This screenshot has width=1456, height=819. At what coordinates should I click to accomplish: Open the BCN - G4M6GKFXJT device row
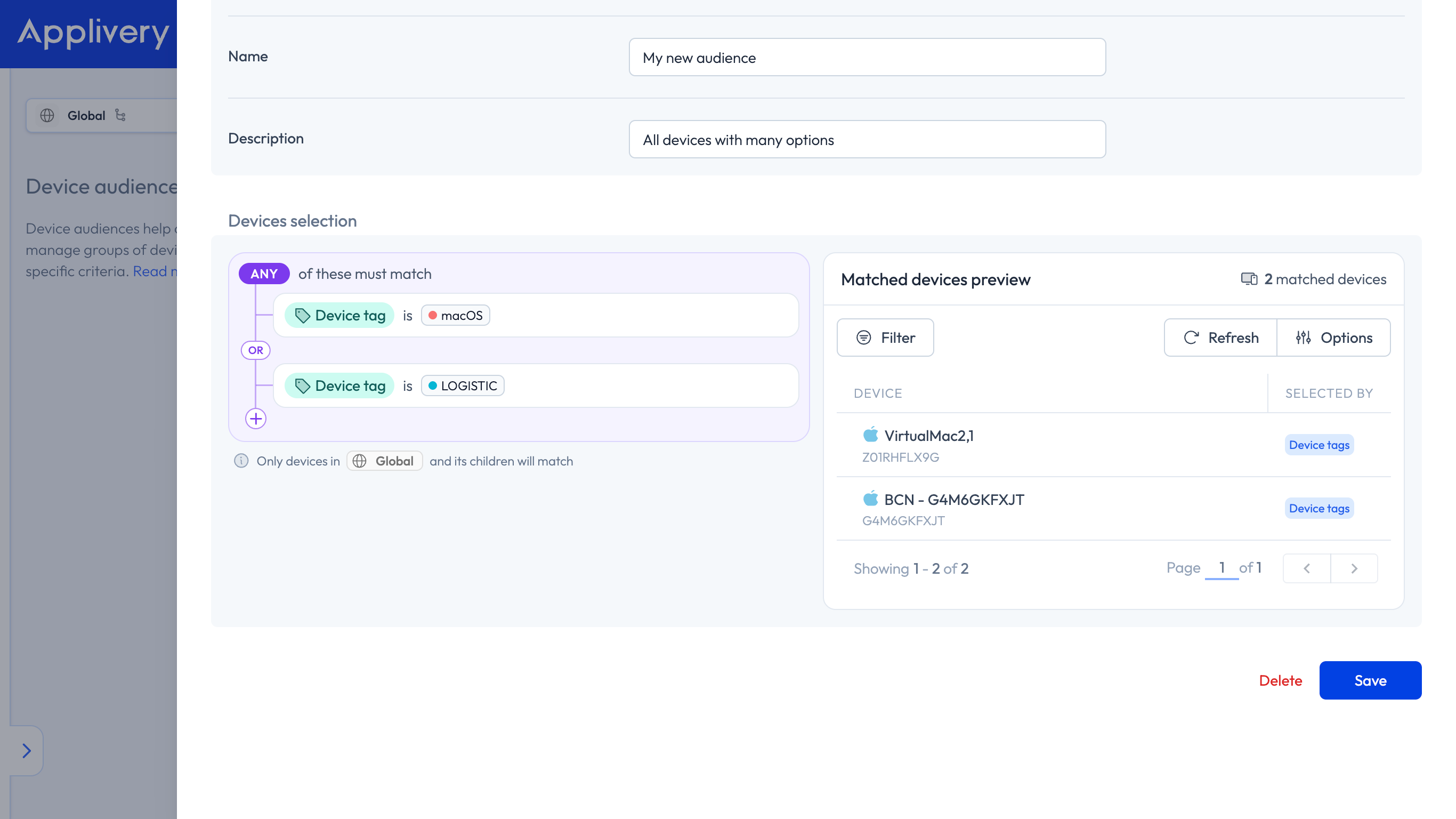(1113, 509)
